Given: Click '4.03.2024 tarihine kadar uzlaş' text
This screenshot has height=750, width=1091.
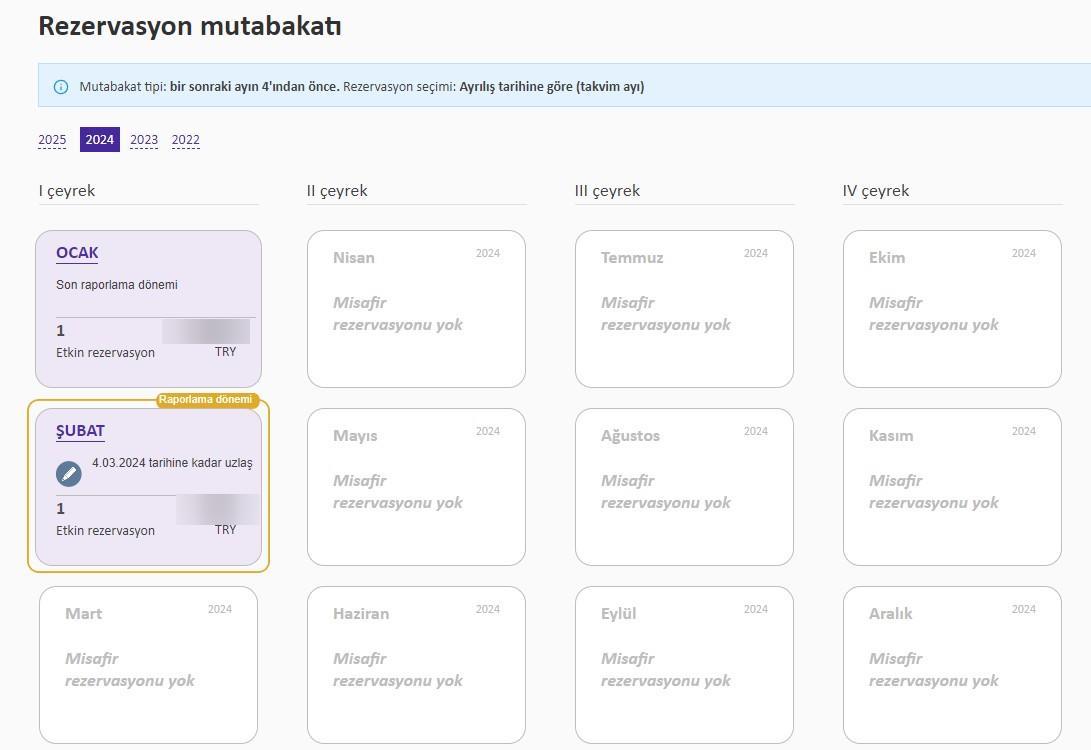Looking at the screenshot, I should (x=172, y=463).
